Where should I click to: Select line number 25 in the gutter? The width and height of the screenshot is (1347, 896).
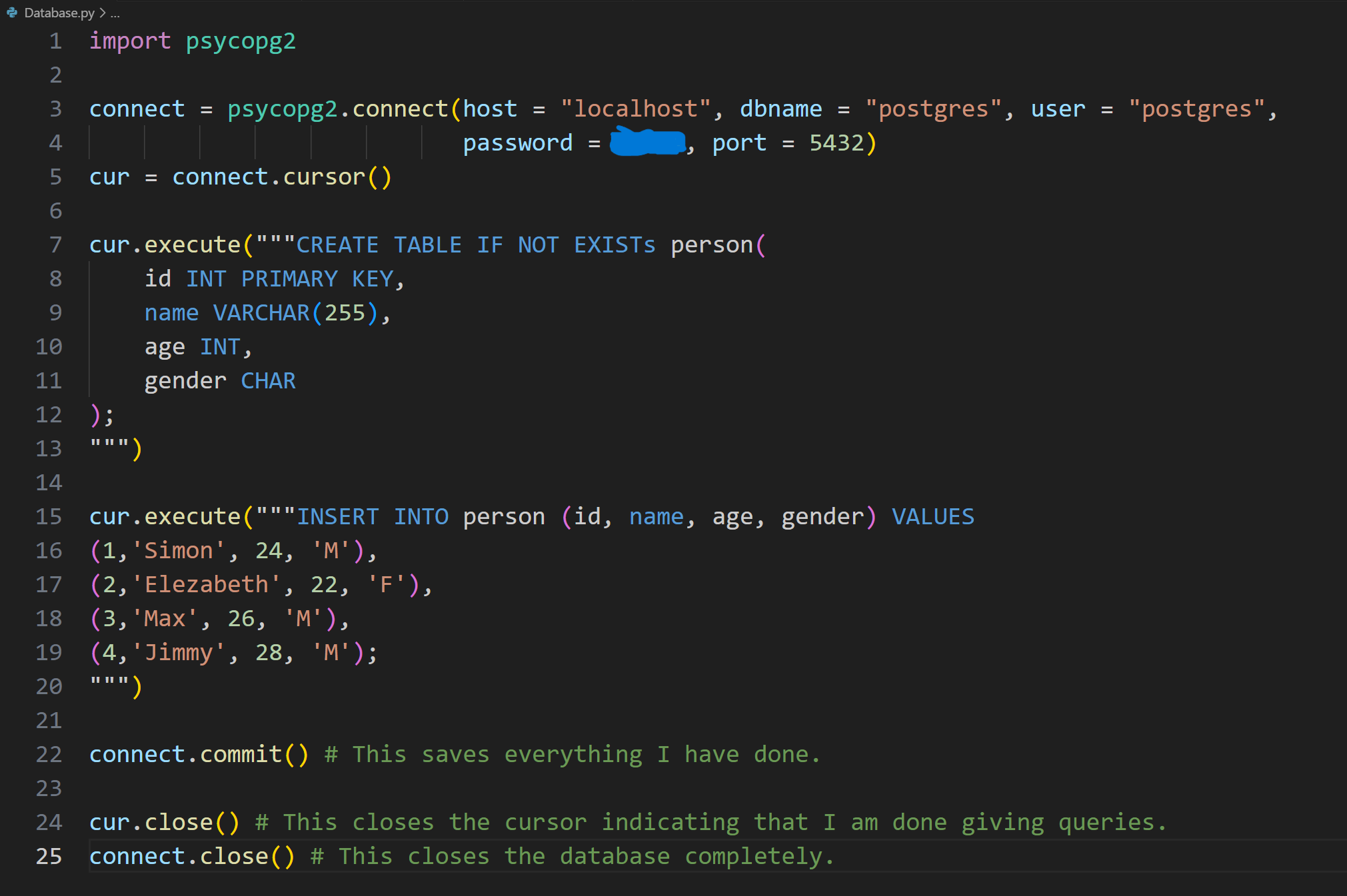click(49, 856)
